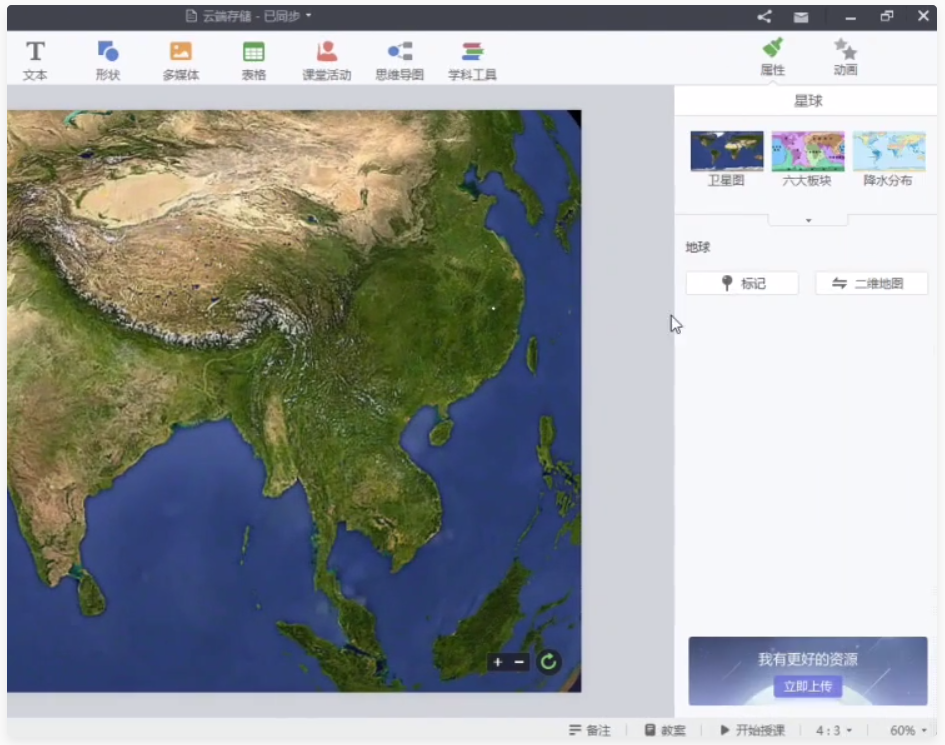Viewport: 945px width, 745px height.
Task: Click the 我有更好的资源 banner text
Action: pyautogui.click(x=808, y=659)
